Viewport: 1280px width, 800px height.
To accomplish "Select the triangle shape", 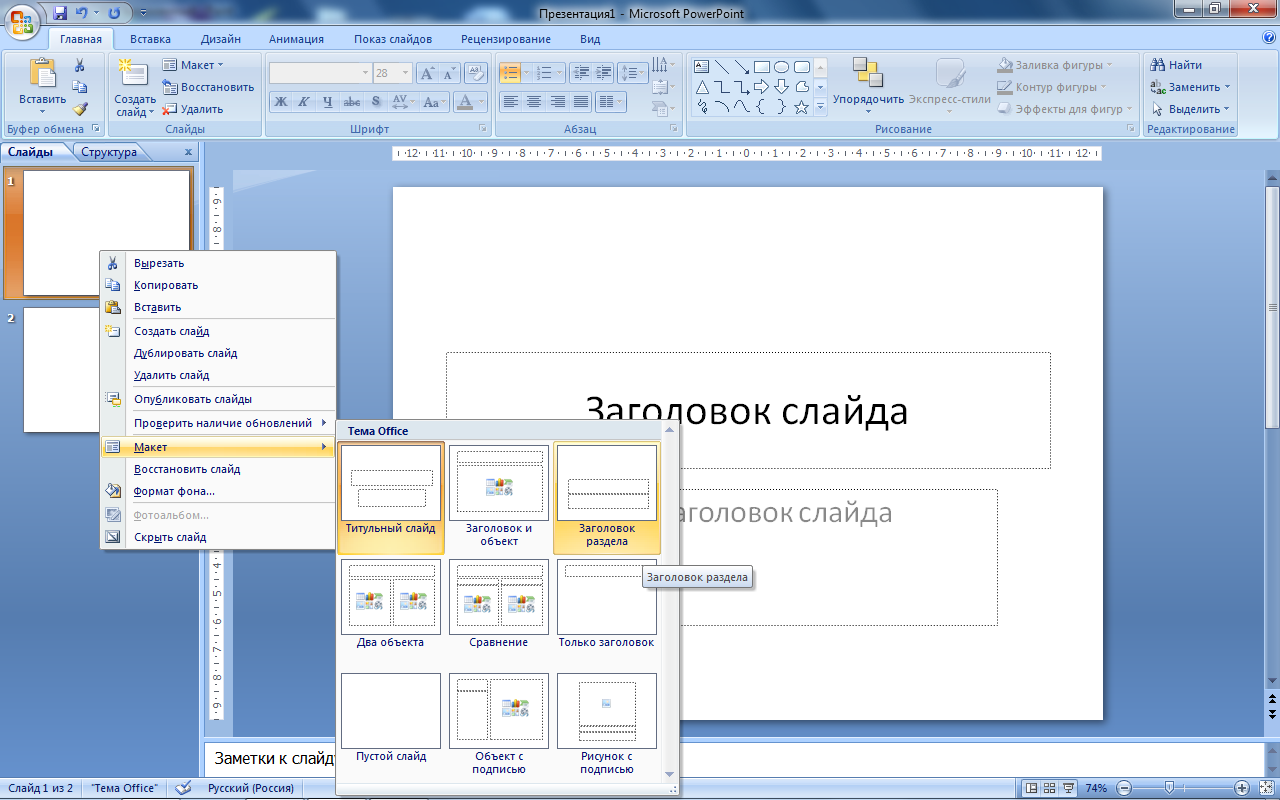I will pyautogui.click(x=701, y=86).
